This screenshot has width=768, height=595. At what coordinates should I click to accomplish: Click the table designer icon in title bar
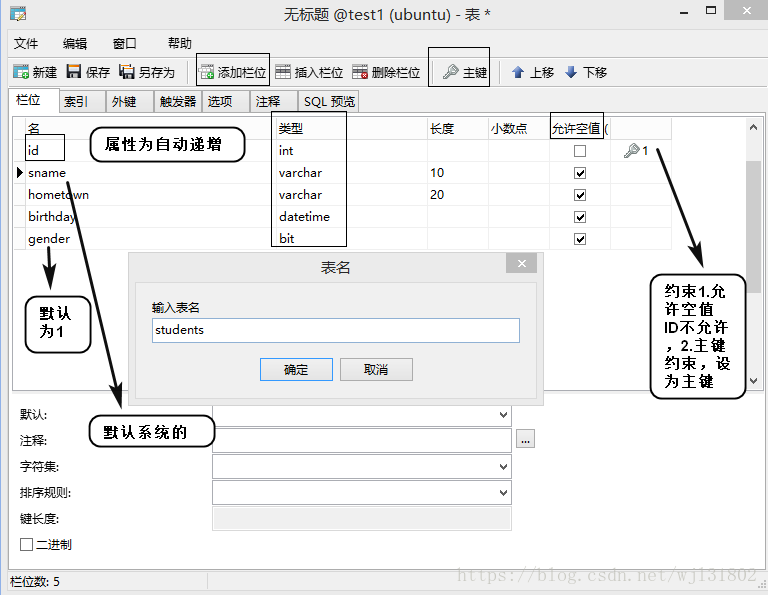pyautogui.click(x=18, y=14)
